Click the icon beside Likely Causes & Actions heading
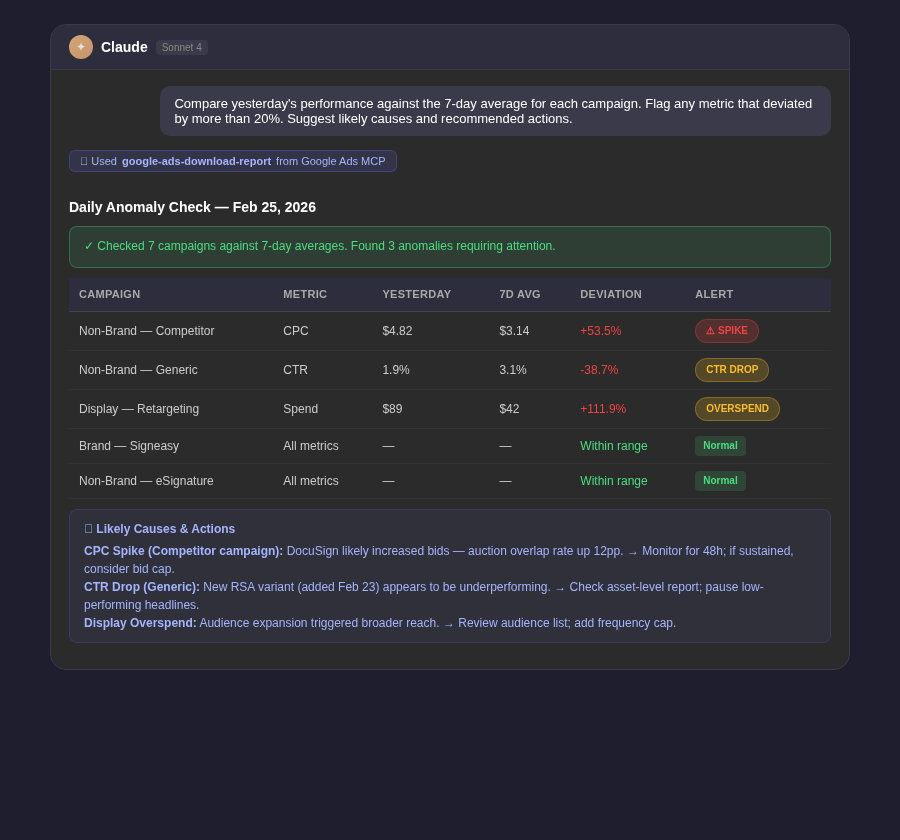Screen dimensions: 900x840 (x=88, y=528)
